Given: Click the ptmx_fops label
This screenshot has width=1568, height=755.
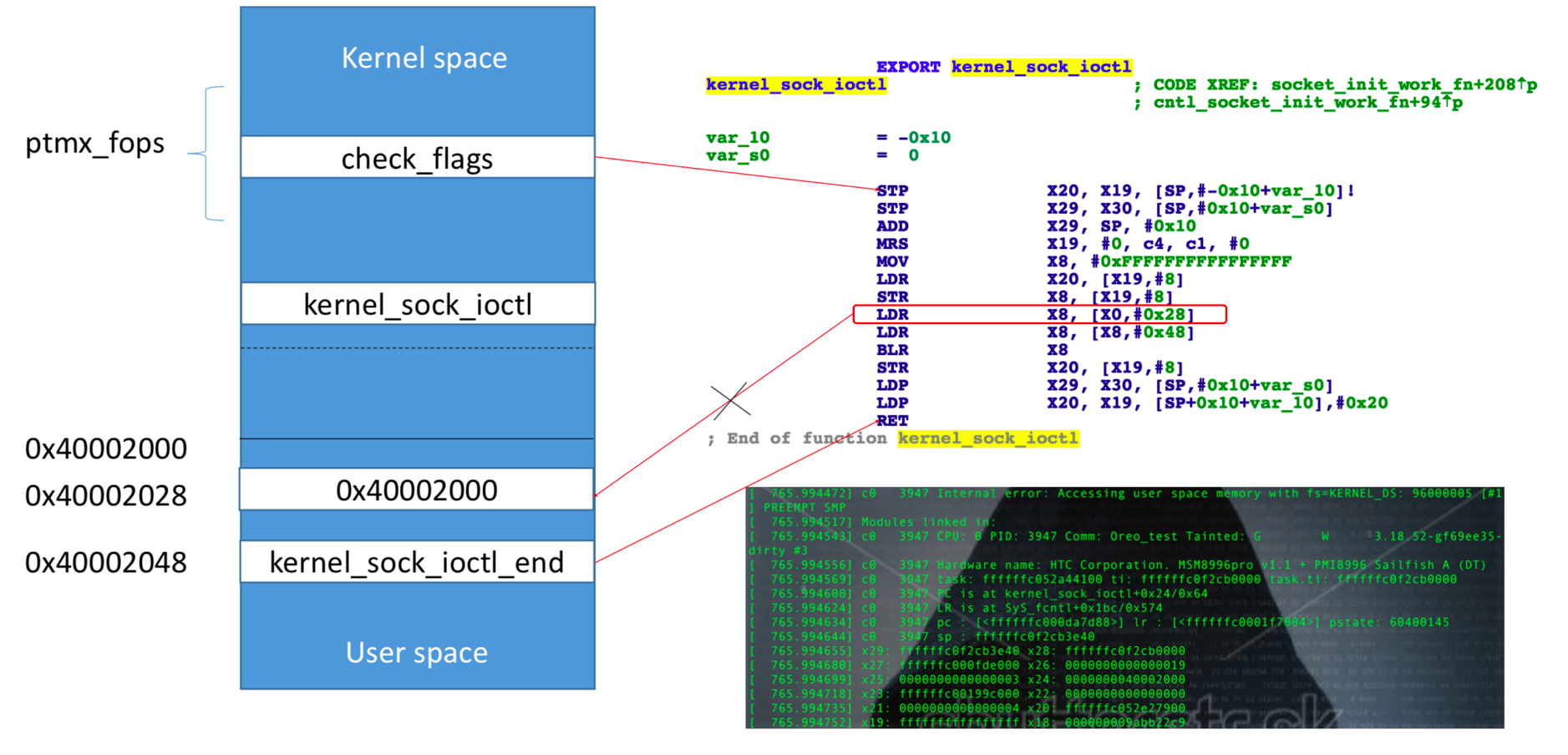Looking at the screenshot, I should (x=94, y=144).
